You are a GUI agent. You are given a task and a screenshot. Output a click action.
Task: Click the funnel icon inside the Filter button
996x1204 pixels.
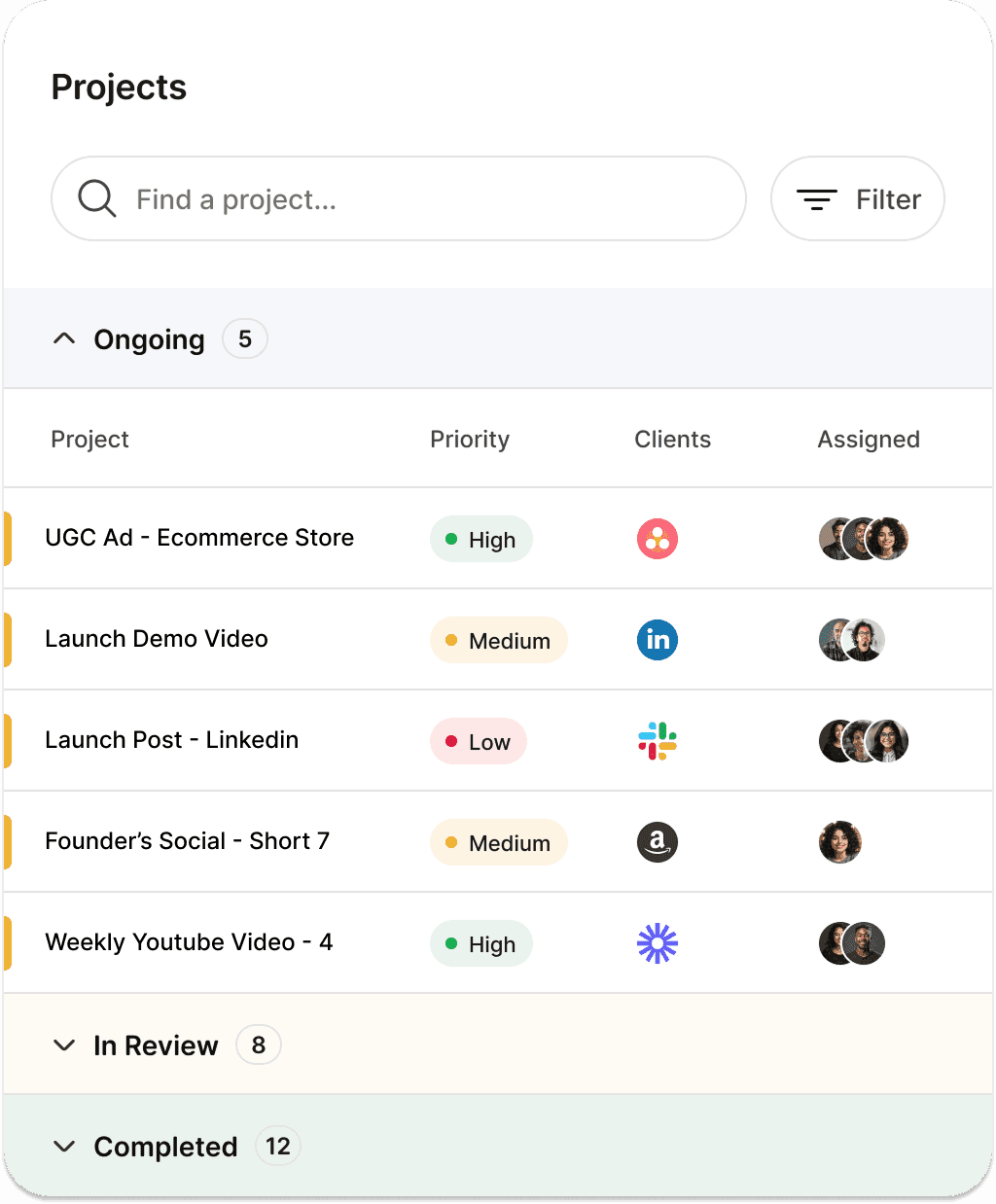(818, 198)
